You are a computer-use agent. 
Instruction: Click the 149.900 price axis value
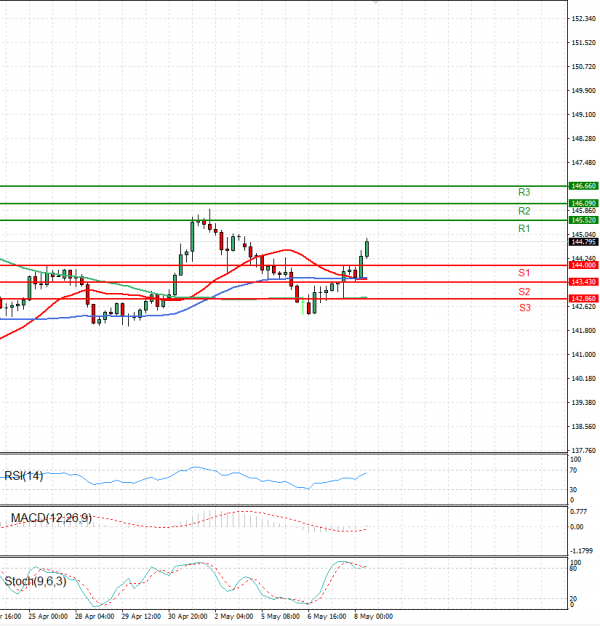[584, 91]
